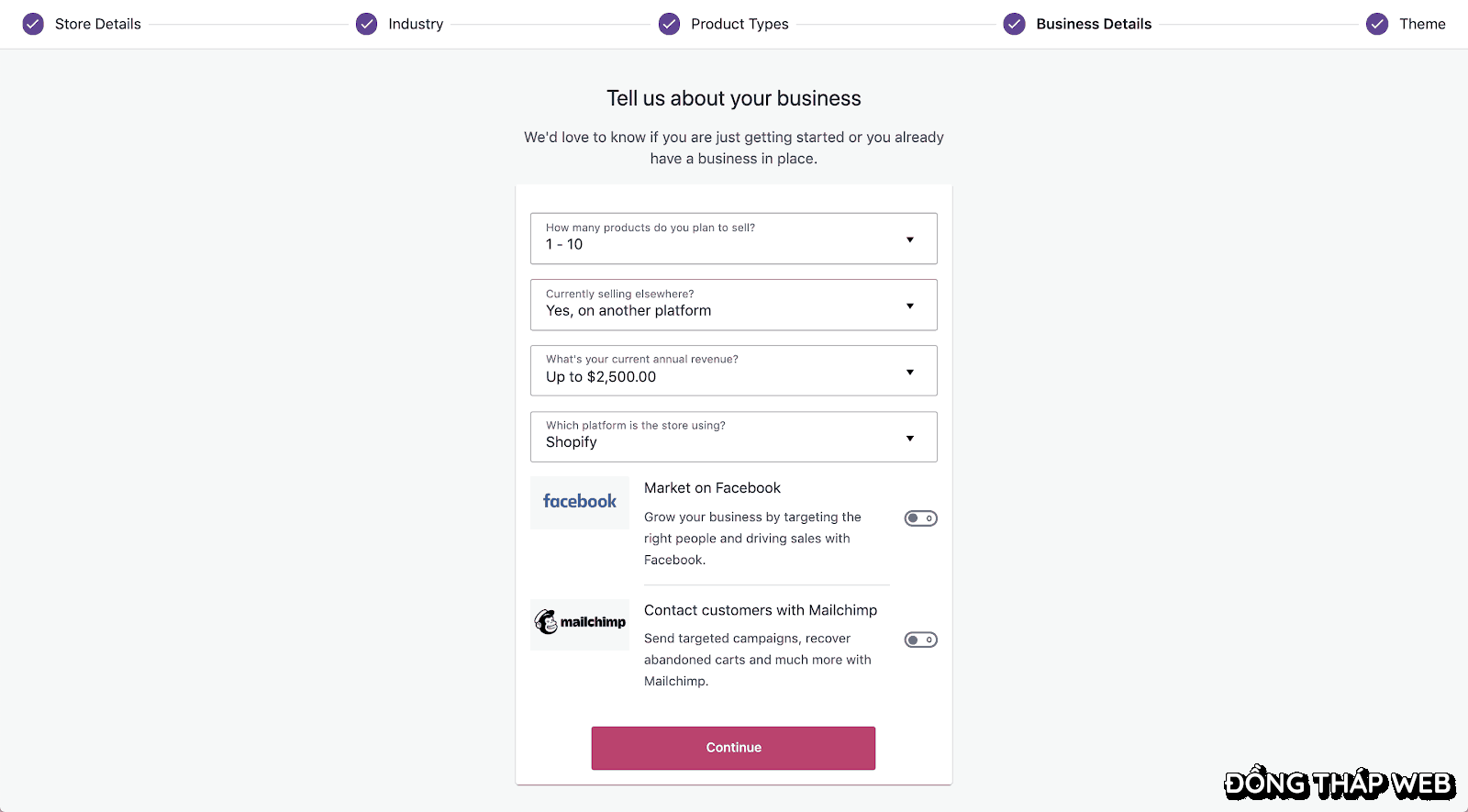Screen dimensions: 1468x812
Task: Click the Store Details checkmark icon
Action: (33, 24)
